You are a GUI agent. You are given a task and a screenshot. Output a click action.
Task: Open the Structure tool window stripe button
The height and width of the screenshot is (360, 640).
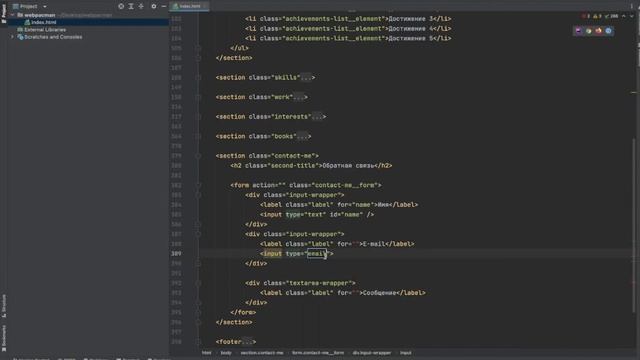tap(4, 306)
